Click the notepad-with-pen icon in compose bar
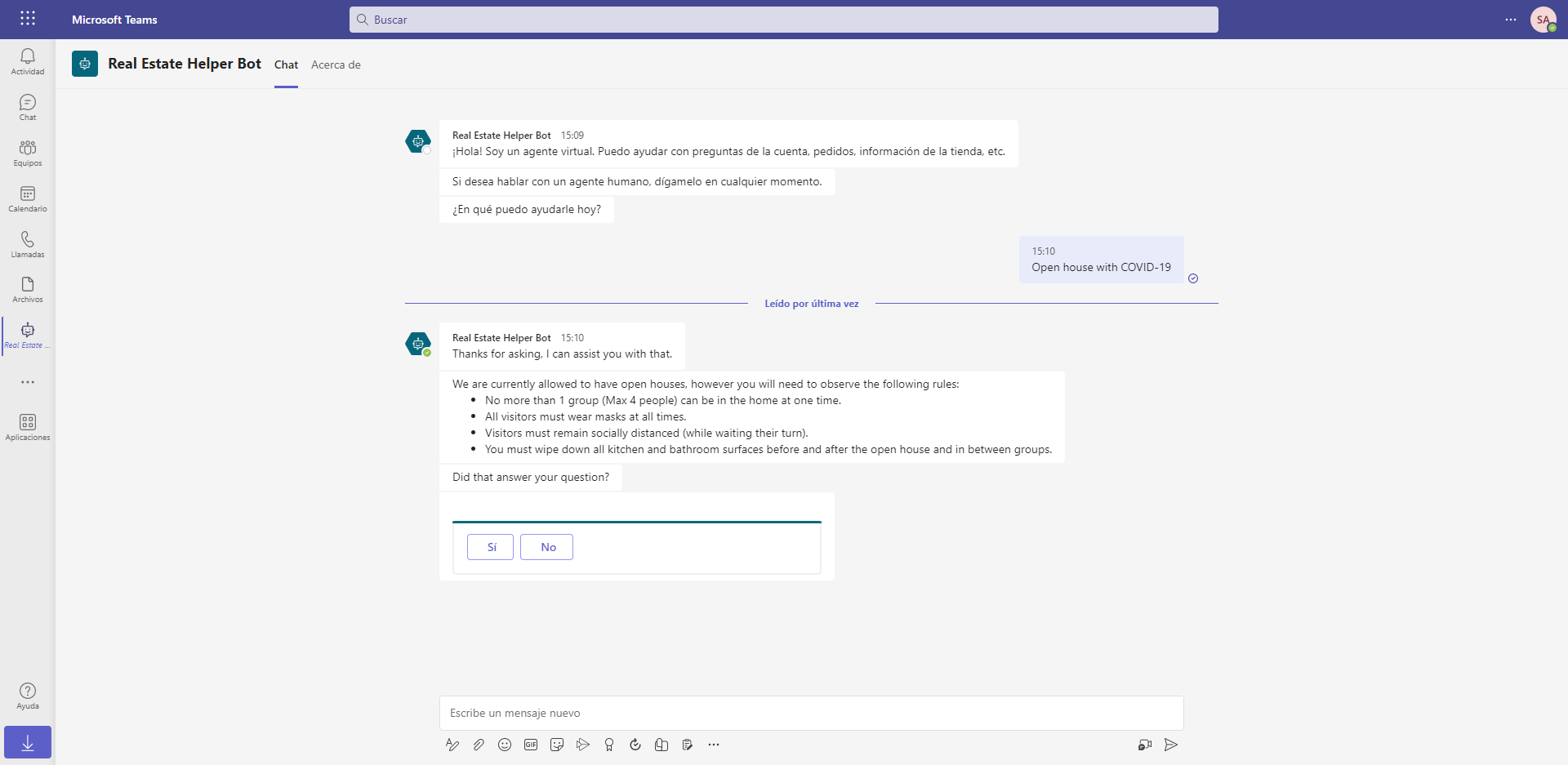 [688, 745]
